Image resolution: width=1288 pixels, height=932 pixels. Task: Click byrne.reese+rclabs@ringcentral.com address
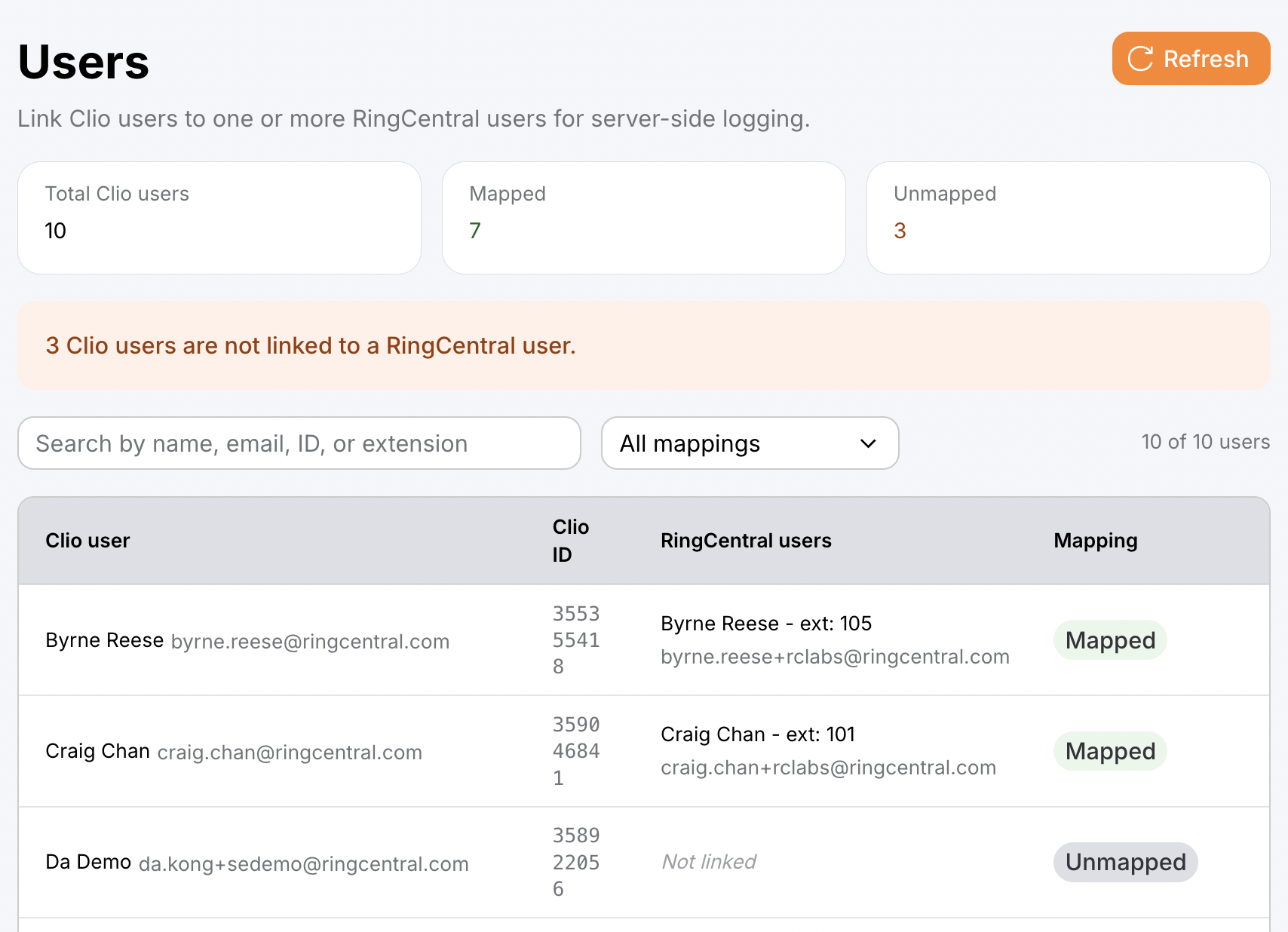[835, 657]
